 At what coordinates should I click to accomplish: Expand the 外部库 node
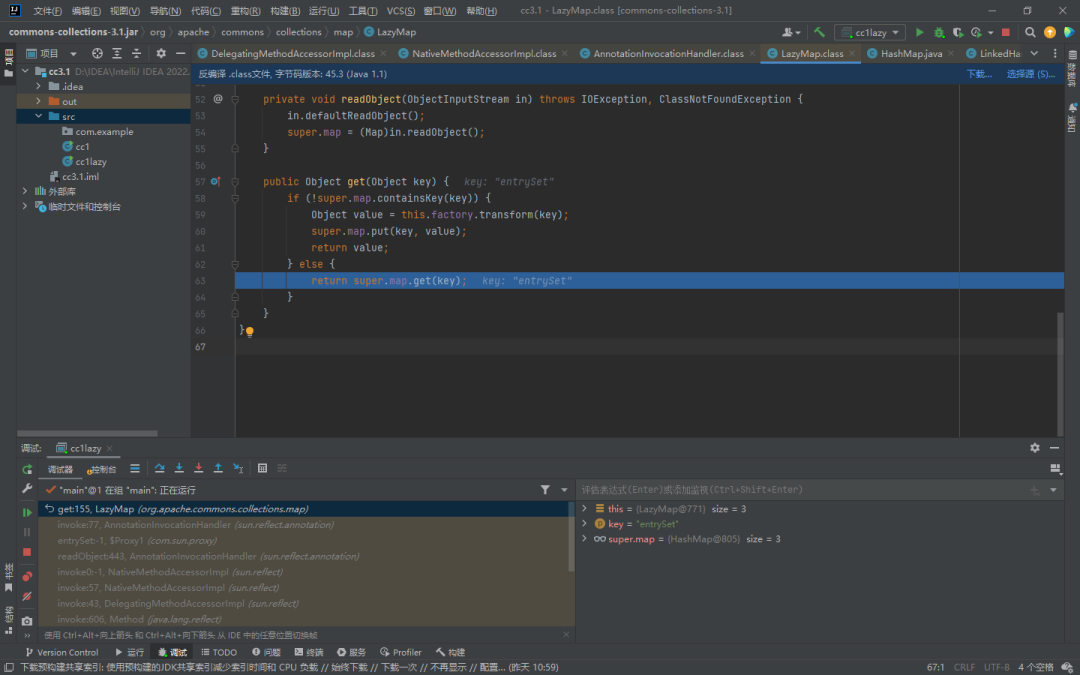[25, 191]
